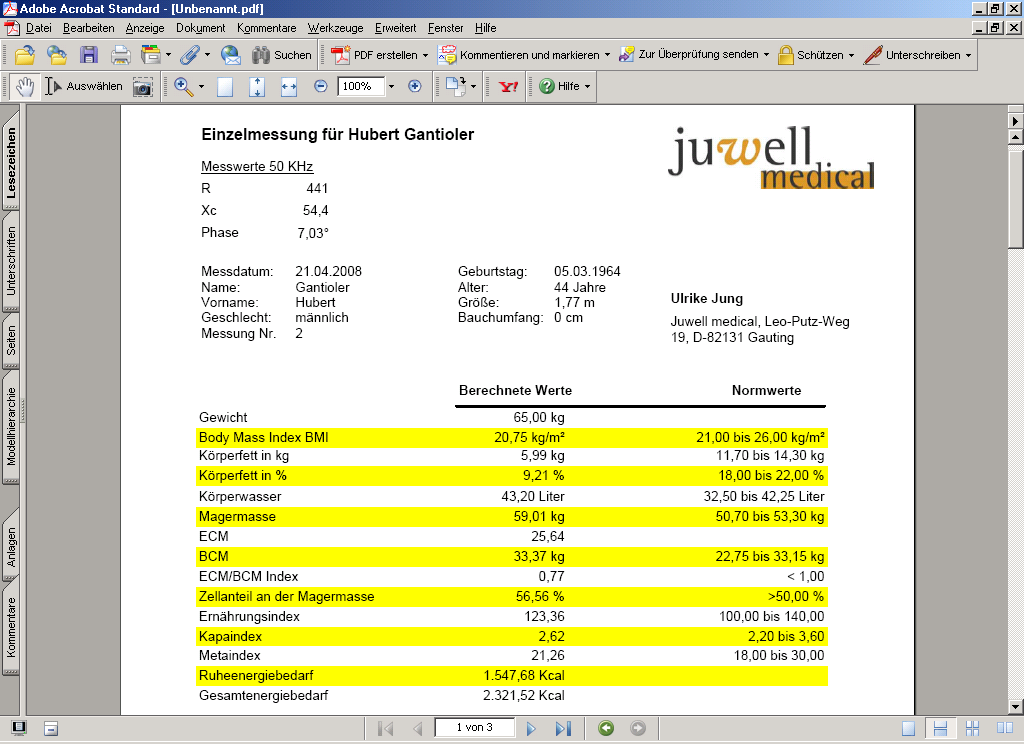The height and width of the screenshot is (744, 1024).
Task: Go to the first page
Action: tap(385, 728)
